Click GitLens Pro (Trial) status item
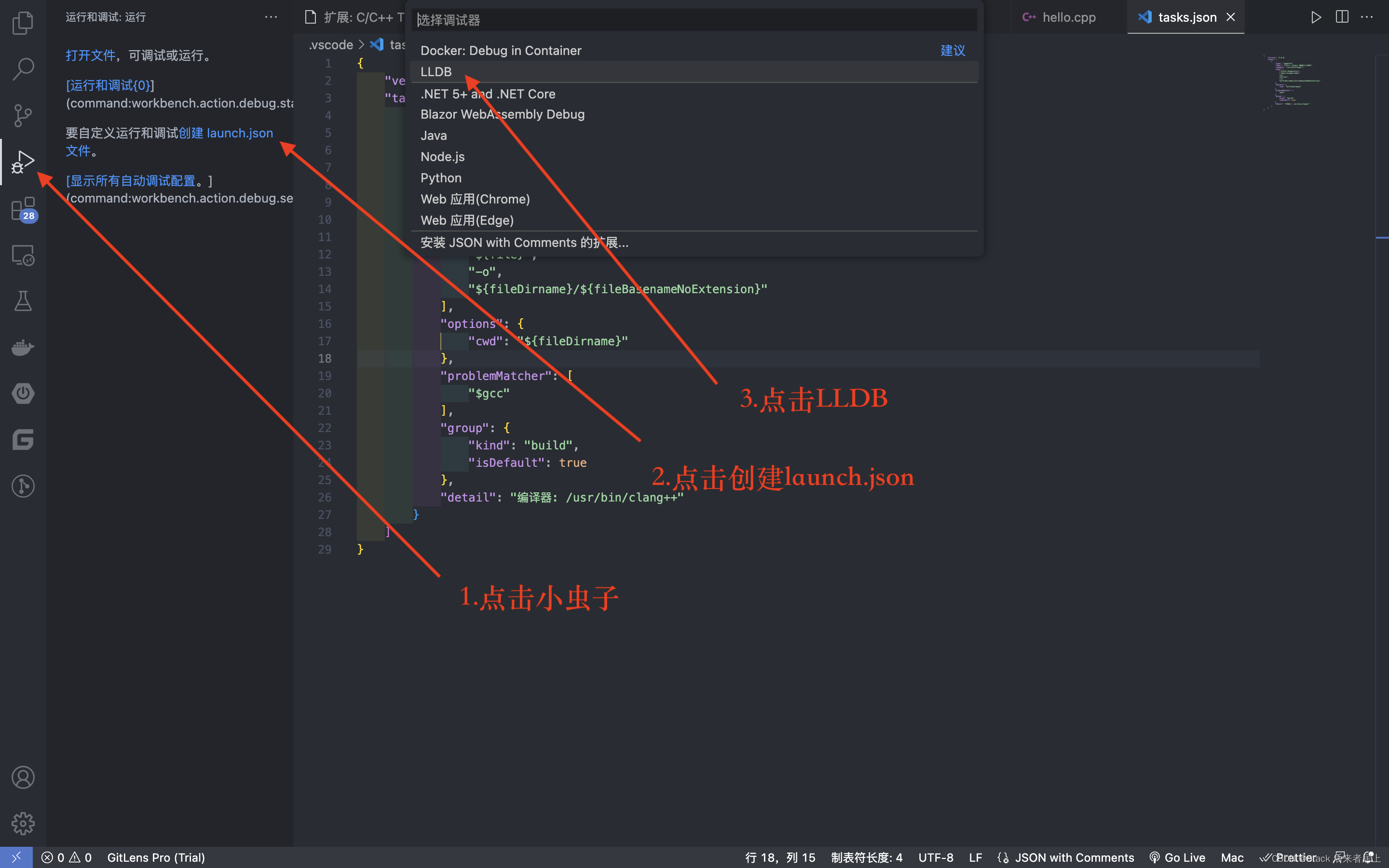Screen dimensions: 1389x868 156,857
